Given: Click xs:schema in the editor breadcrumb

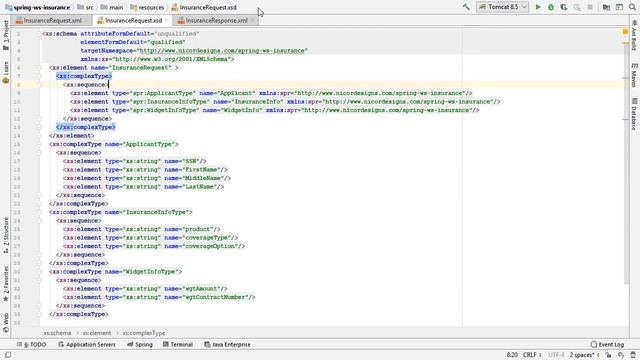Looking at the screenshot, I should 58,333.
